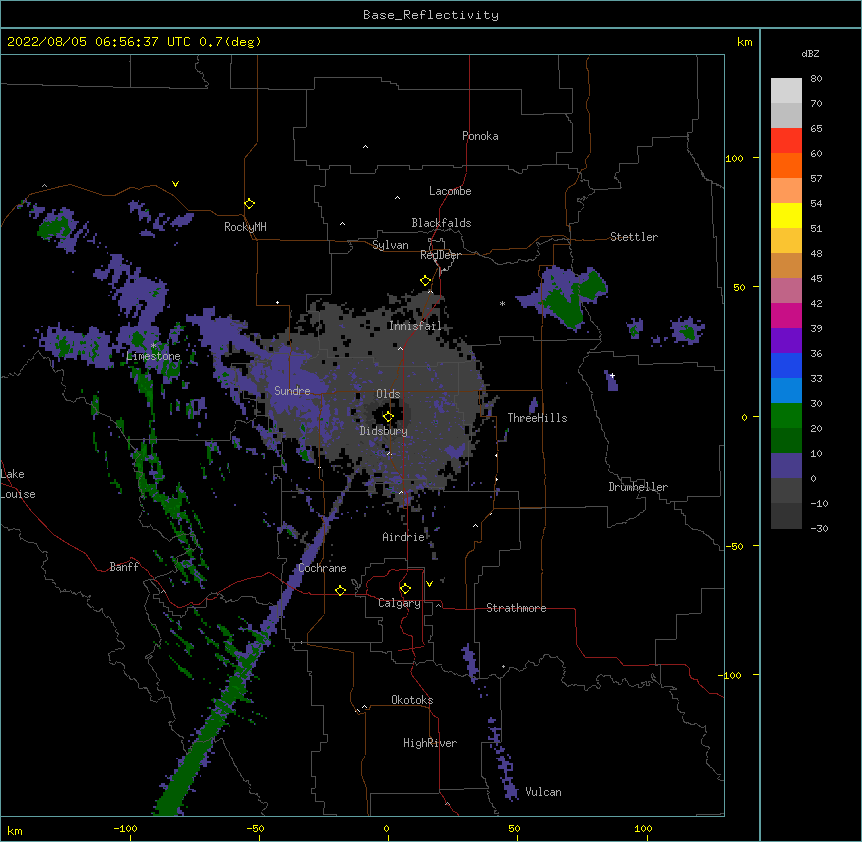
Task: Click the Lacombe city label
Action: click(450, 191)
